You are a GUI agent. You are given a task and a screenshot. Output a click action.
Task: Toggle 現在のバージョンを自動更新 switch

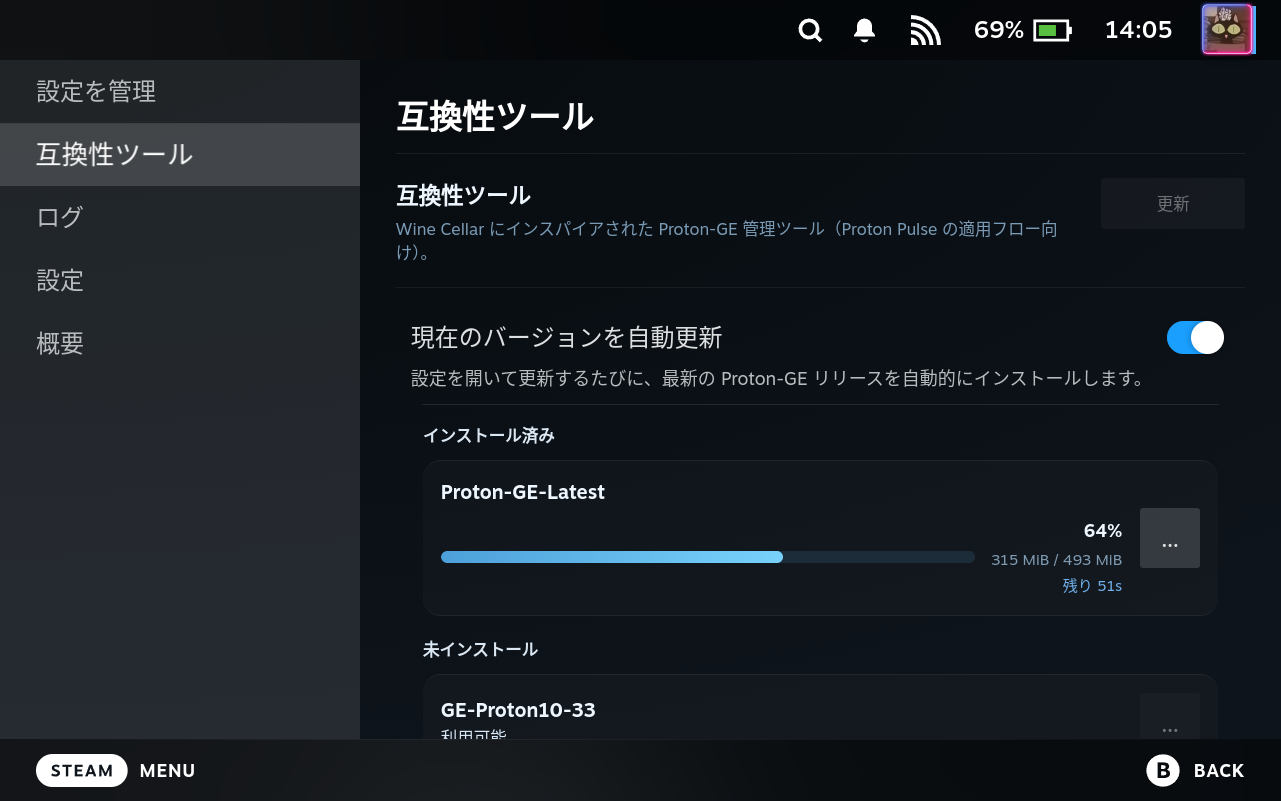coord(1195,338)
